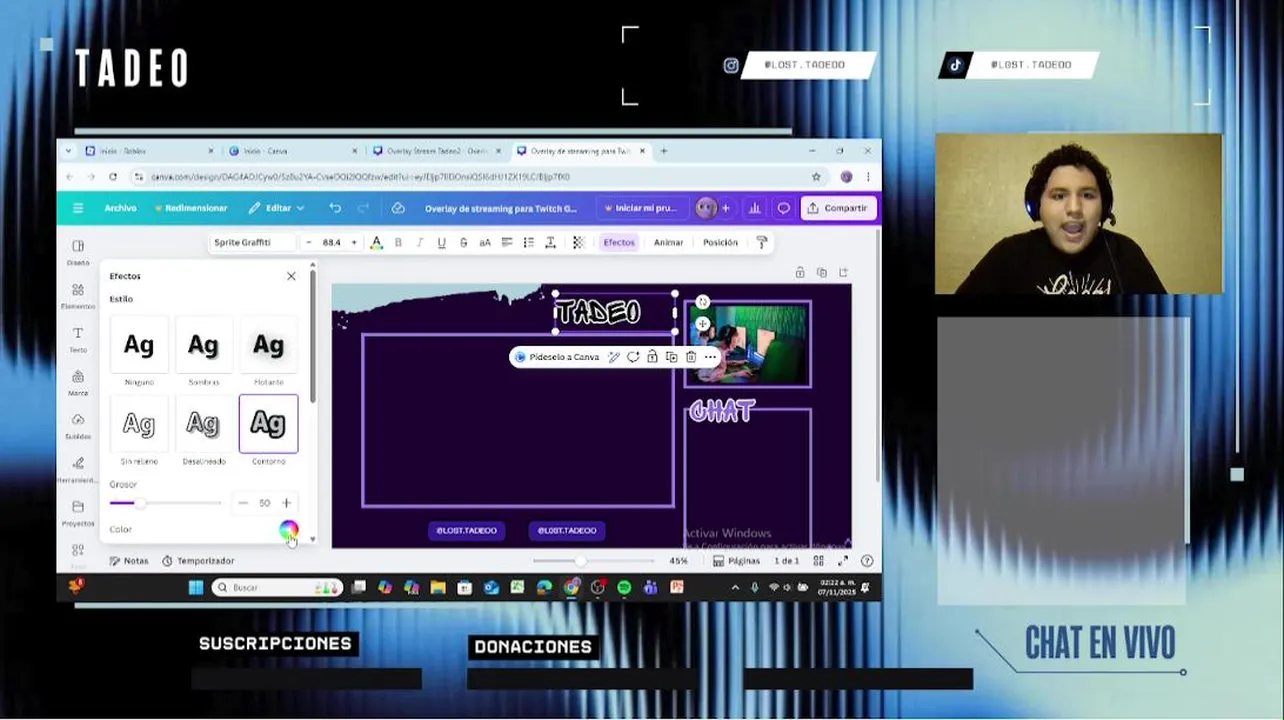Select the Contorno text style

coord(268,424)
